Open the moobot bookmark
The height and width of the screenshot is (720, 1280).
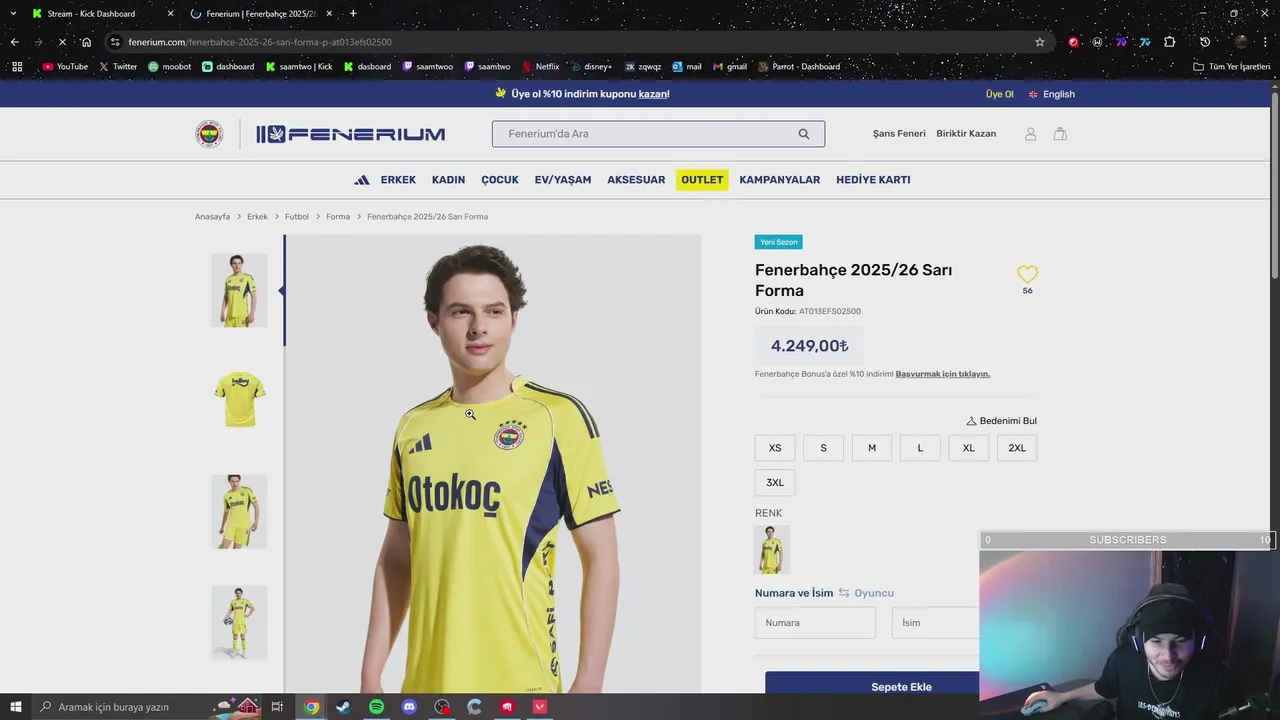[169, 67]
